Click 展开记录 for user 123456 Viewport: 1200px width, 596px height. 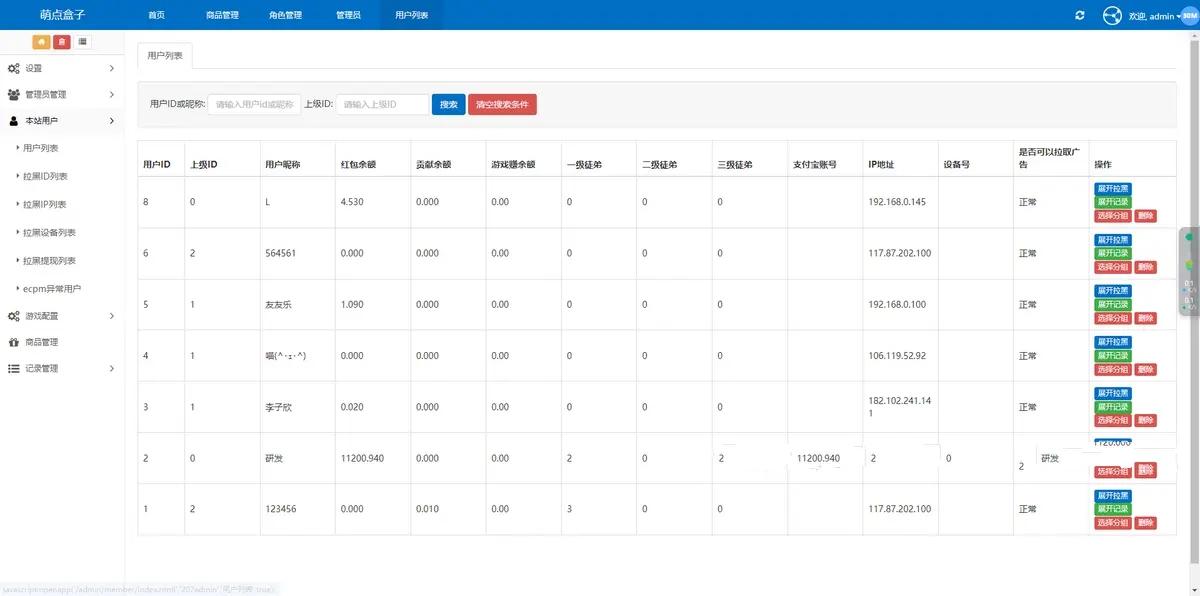coord(1113,509)
